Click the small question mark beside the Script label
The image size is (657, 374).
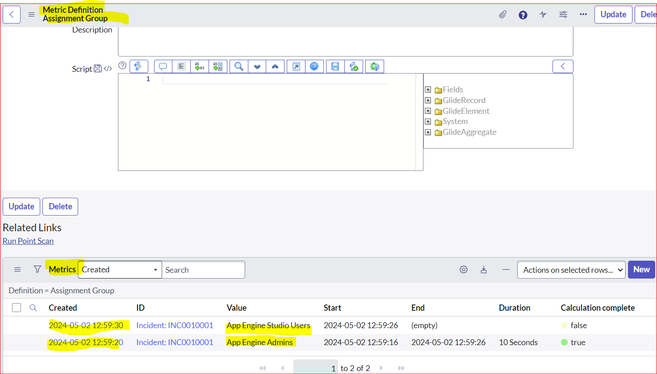(x=122, y=65)
